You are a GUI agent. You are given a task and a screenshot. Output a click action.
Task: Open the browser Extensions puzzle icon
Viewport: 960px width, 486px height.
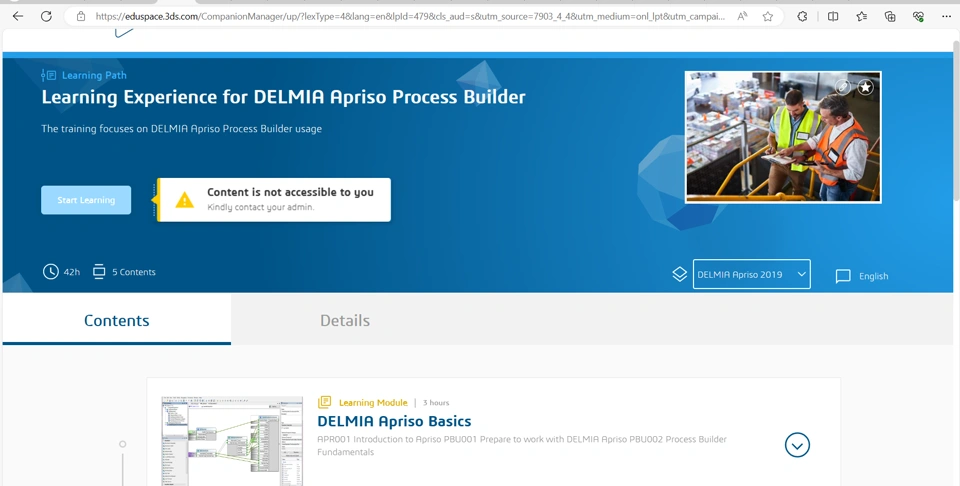click(803, 17)
